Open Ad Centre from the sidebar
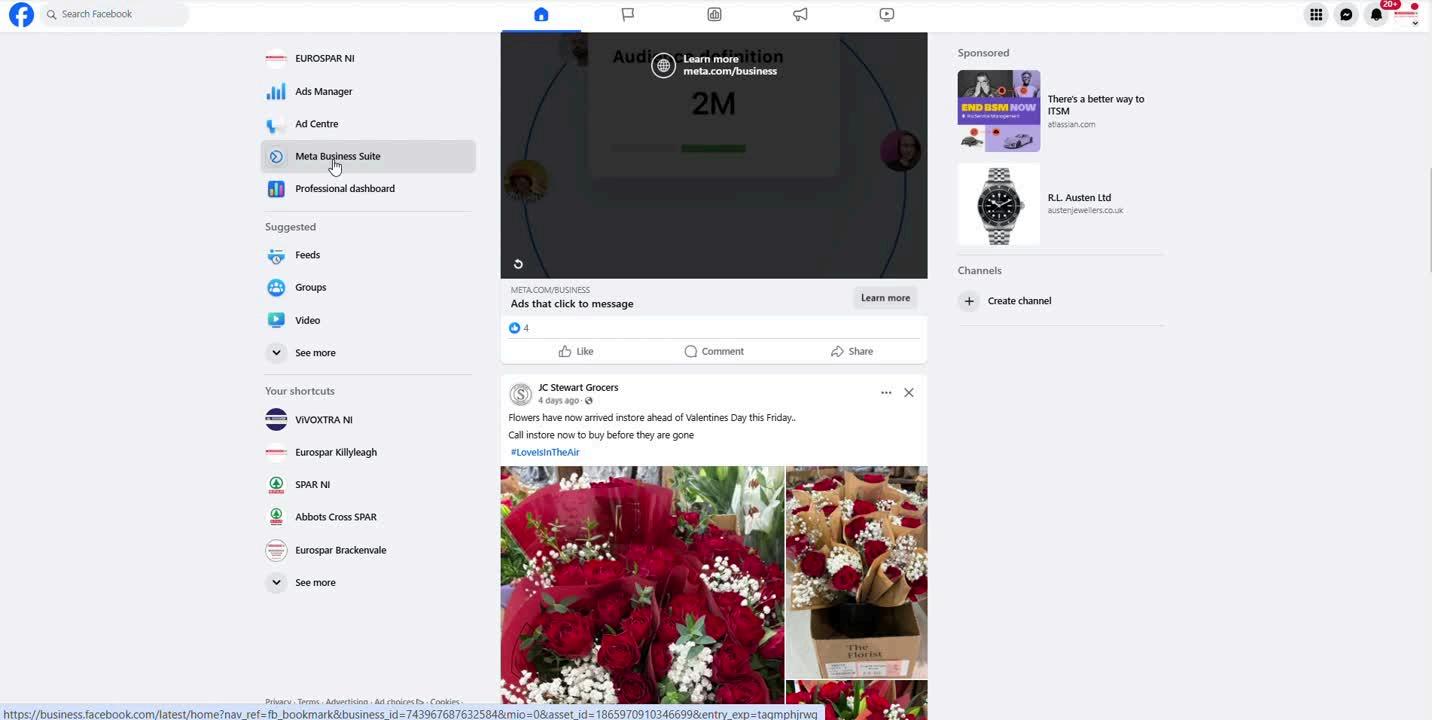The height and width of the screenshot is (720, 1432). click(368, 124)
